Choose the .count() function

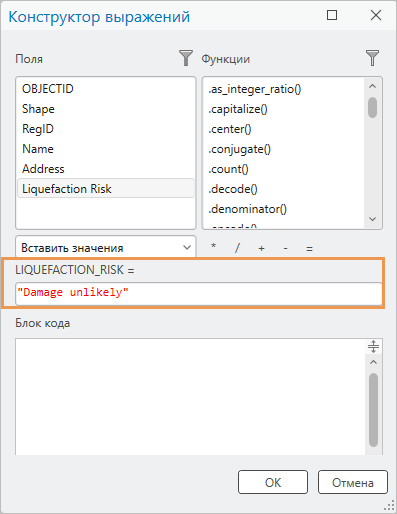228,169
